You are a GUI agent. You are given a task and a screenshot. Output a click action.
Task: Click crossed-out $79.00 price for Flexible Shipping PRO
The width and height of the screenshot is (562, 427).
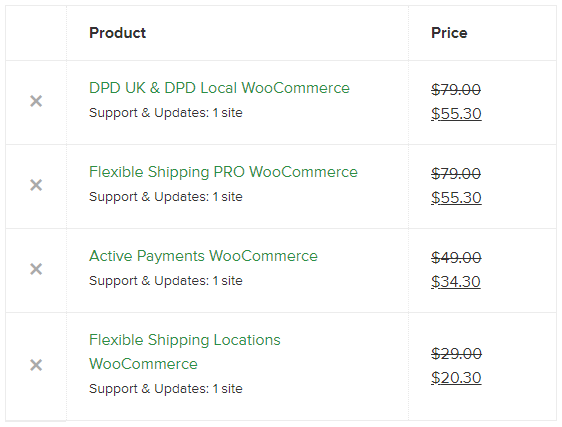[456, 174]
